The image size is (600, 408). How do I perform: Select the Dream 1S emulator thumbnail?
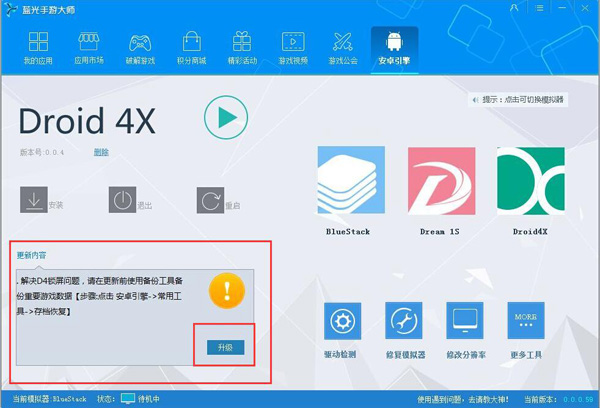click(x=442, y=181)
